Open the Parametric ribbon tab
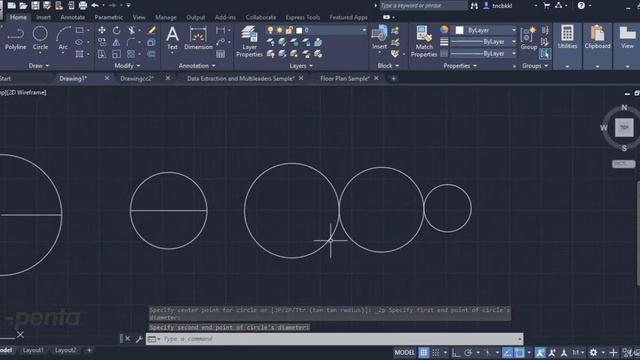This screenshot has width=640, height=360. pyautogui.click(x=109, y=17)
